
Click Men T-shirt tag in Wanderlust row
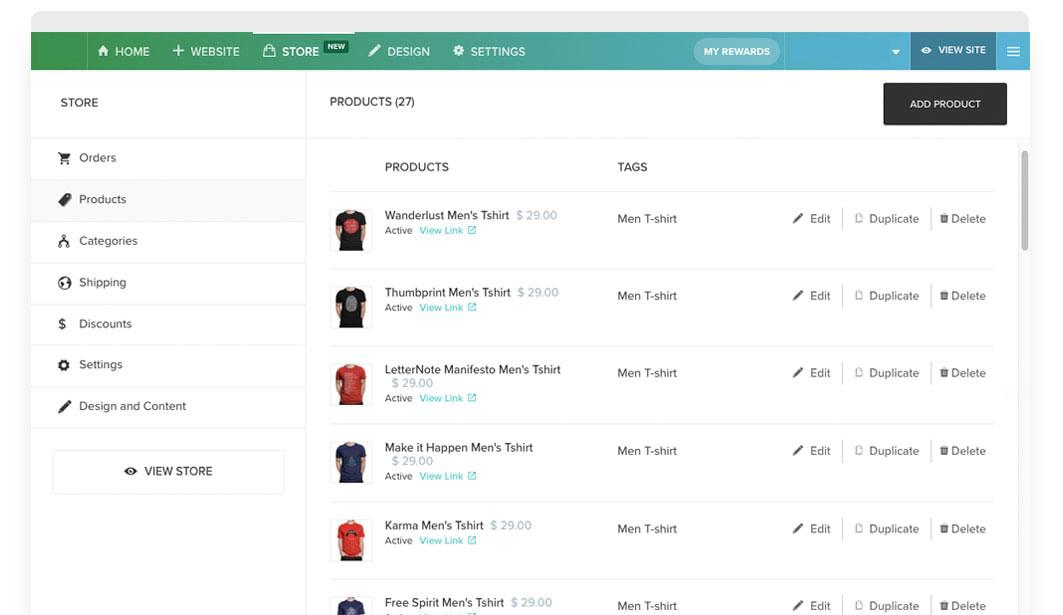(647, 218)
